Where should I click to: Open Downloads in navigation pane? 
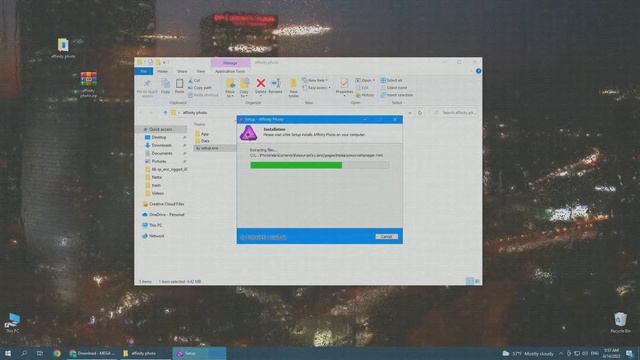pyautogui.click(x=162, y=145)
